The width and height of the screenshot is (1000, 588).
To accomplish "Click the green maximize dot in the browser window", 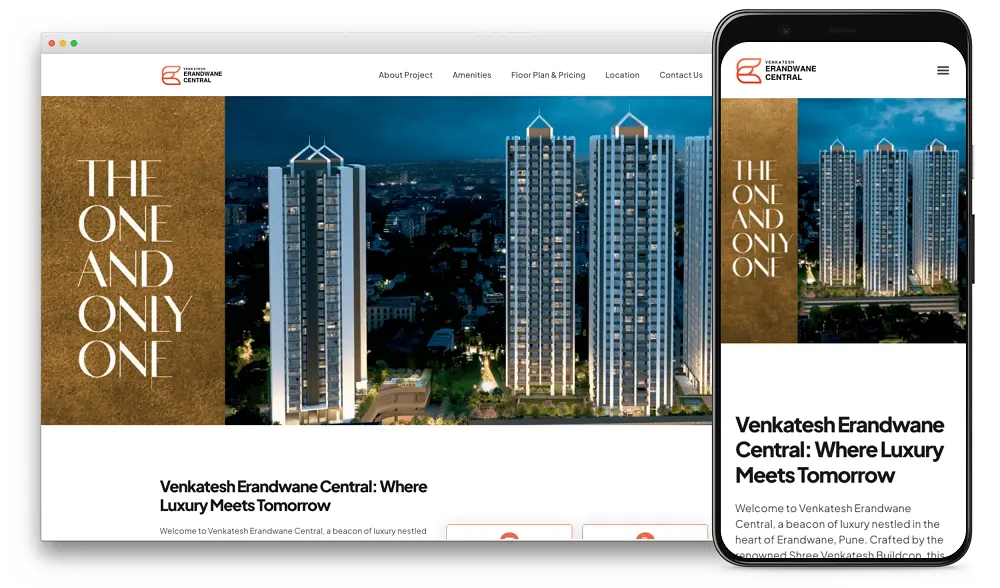I will point(74,44).
